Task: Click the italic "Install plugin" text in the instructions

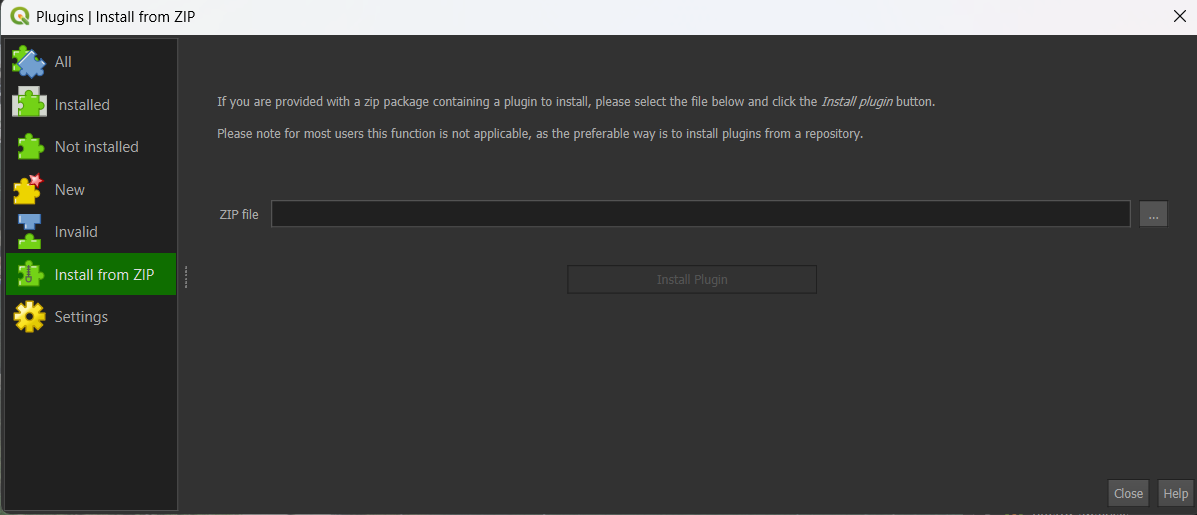Action: click(x=857, y=101)
